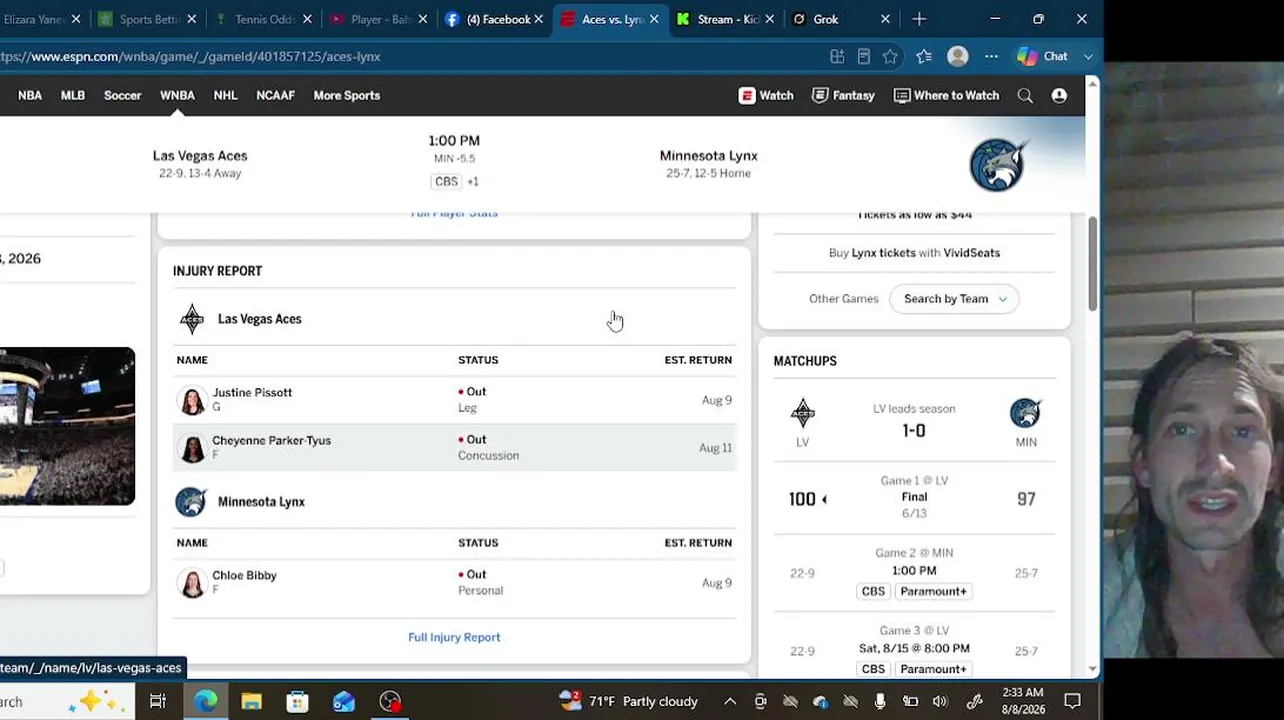Click the browser apps icon in address bar
The image size is (1284, 720).
pos(837,57)
